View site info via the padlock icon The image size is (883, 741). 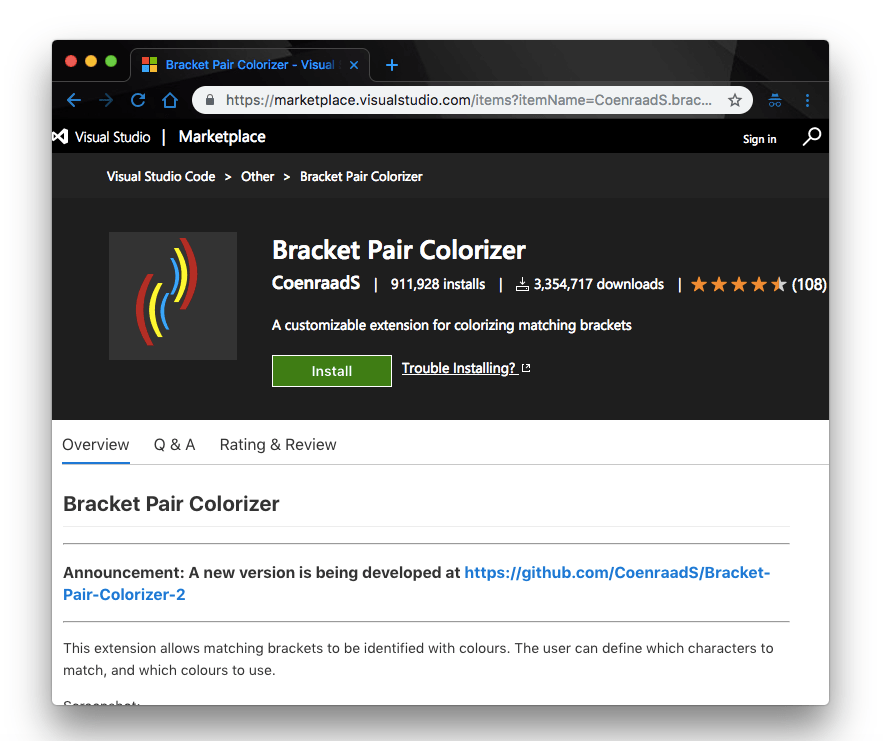pos(210,100)
